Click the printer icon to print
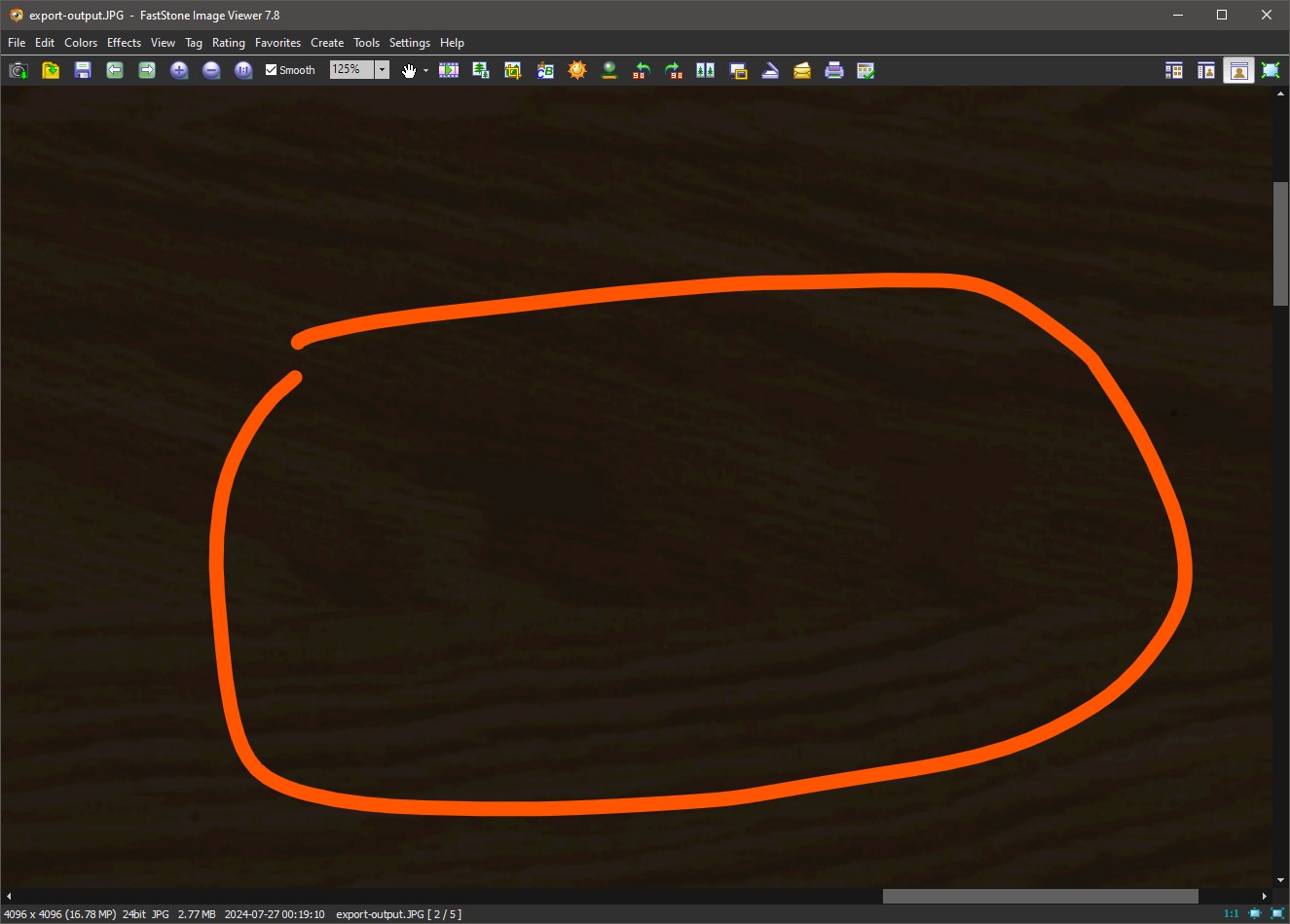Viewport: 1290px width, 924px height. click(834, 70)
